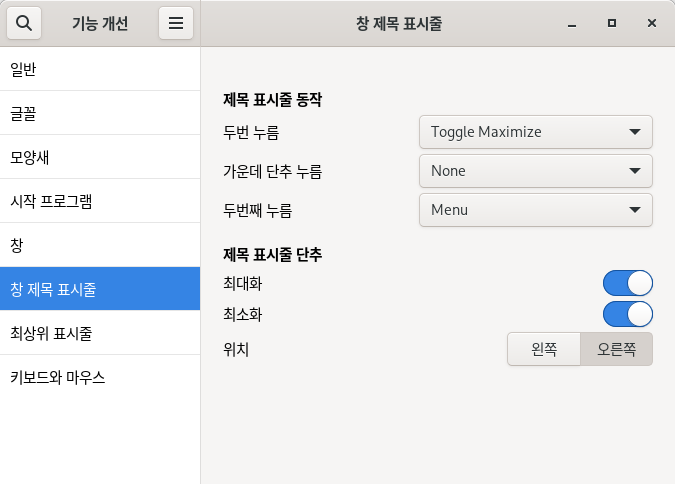Maximize the Tweaks window
This screenshot has width=675, height=484.
pyautogui.click(x=612, y=24)
